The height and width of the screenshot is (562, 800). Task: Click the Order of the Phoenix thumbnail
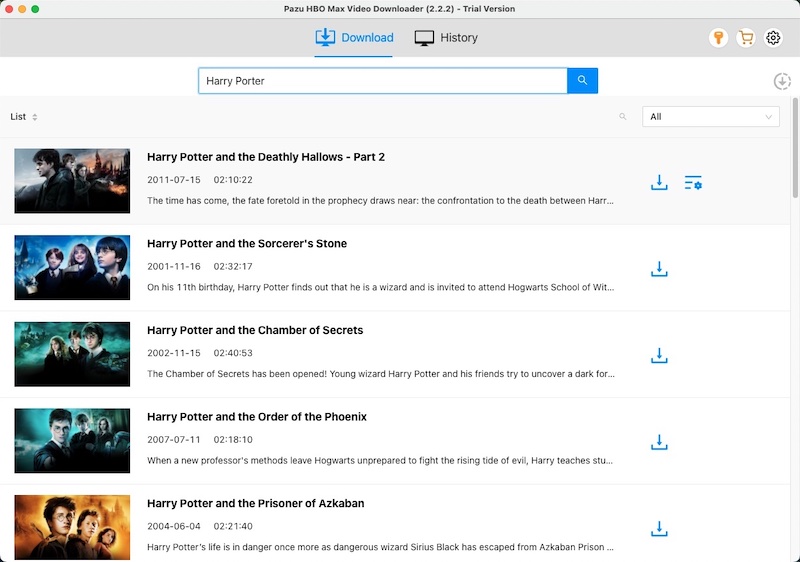coord(72,441)
